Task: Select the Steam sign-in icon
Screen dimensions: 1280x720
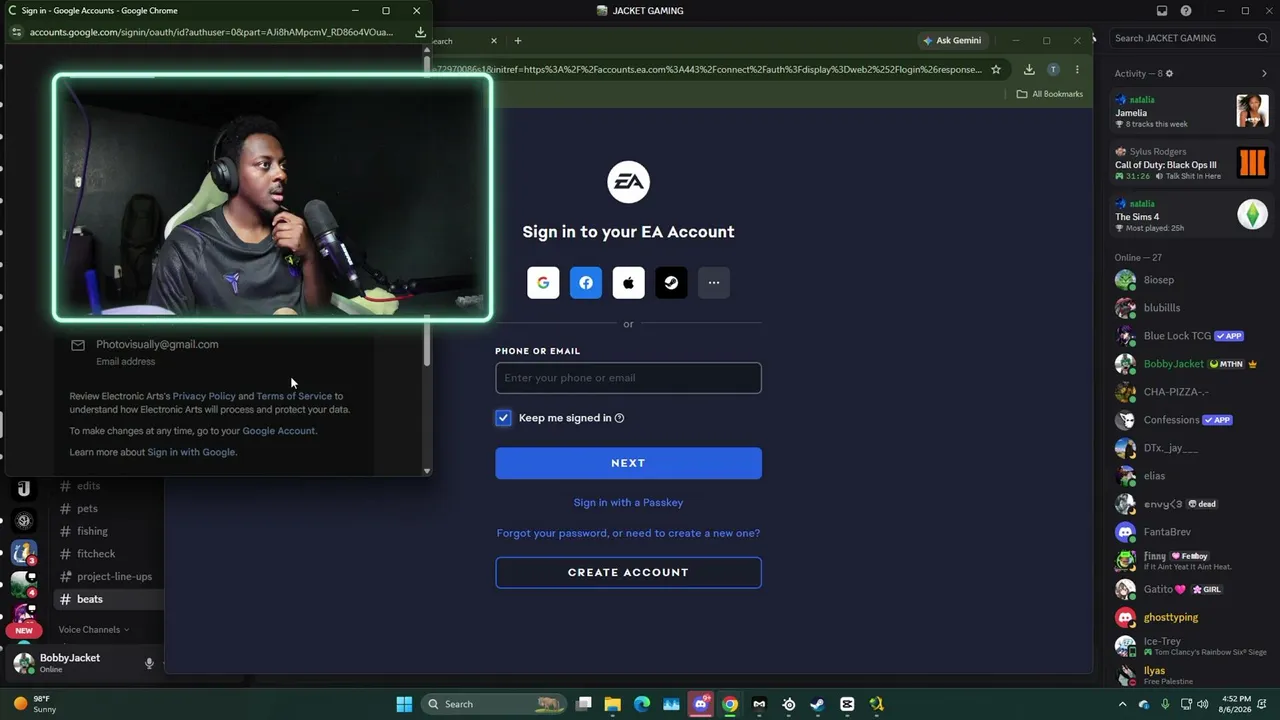Action: tap(671, 283)
